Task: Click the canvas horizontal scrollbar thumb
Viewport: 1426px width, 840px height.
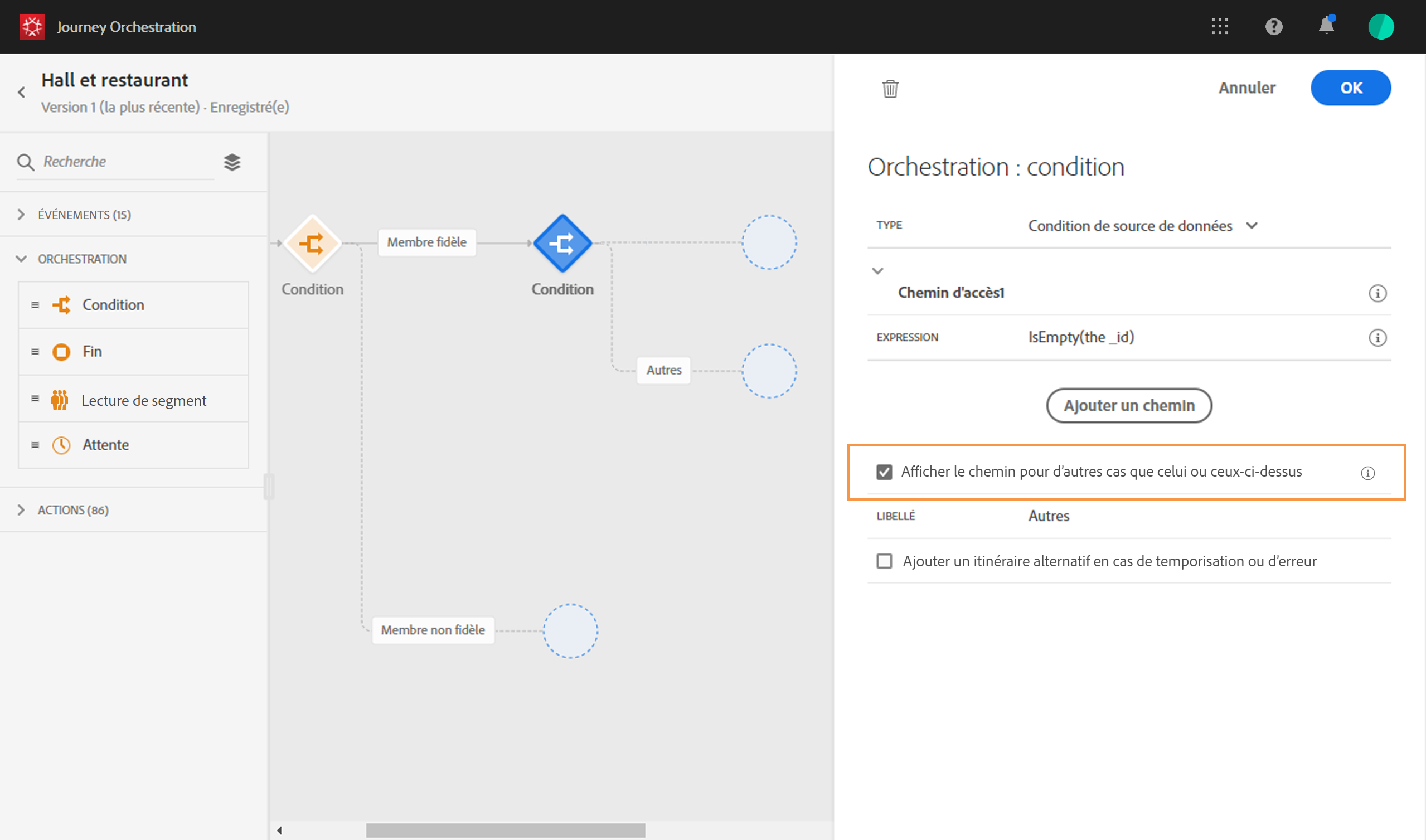Action: [x=505, y=830]
